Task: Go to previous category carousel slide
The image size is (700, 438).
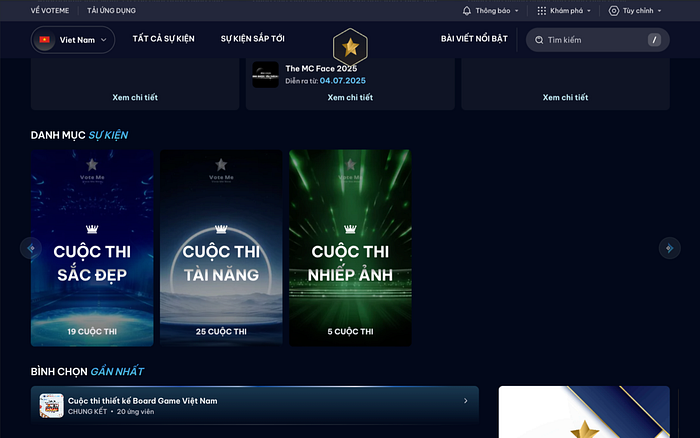Action: (31, 248)
